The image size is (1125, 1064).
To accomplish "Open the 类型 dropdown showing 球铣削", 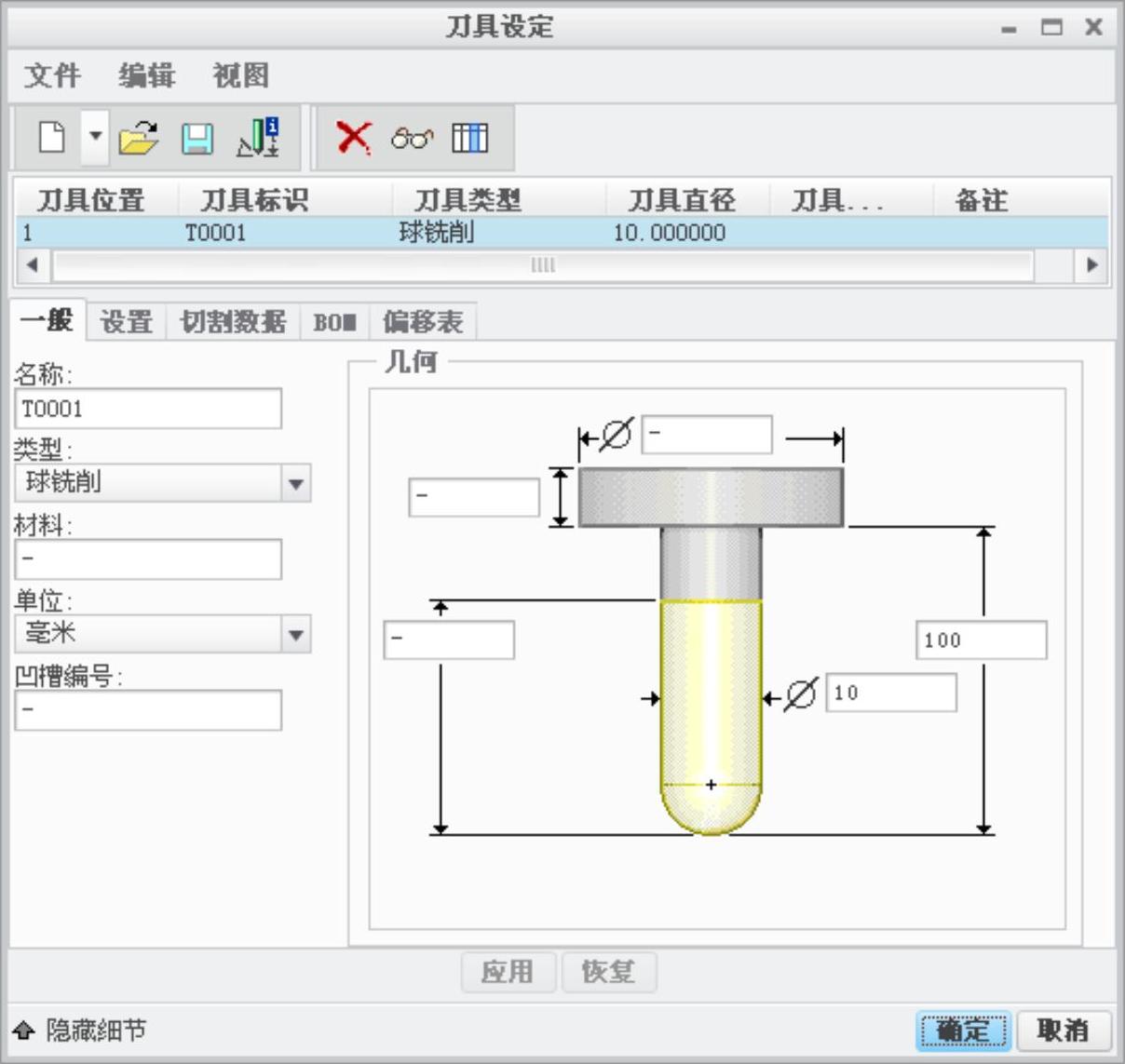I will coord(163,483).
